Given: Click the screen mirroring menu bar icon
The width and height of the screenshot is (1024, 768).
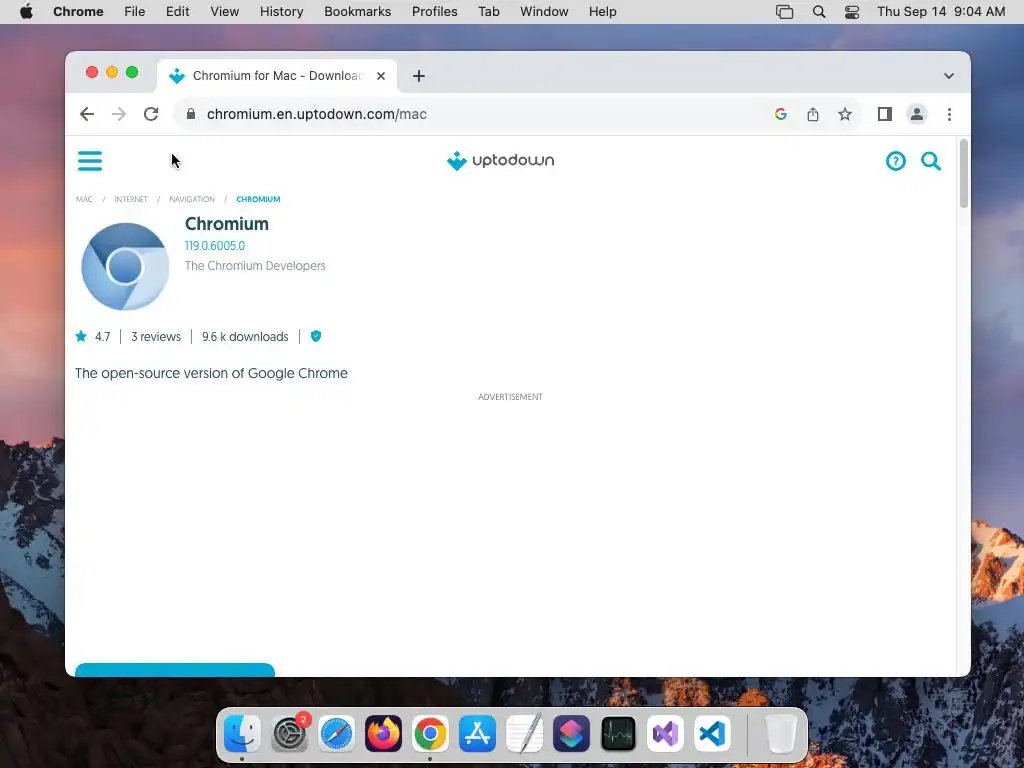Looking at the screenshot, I should point(784,12).
